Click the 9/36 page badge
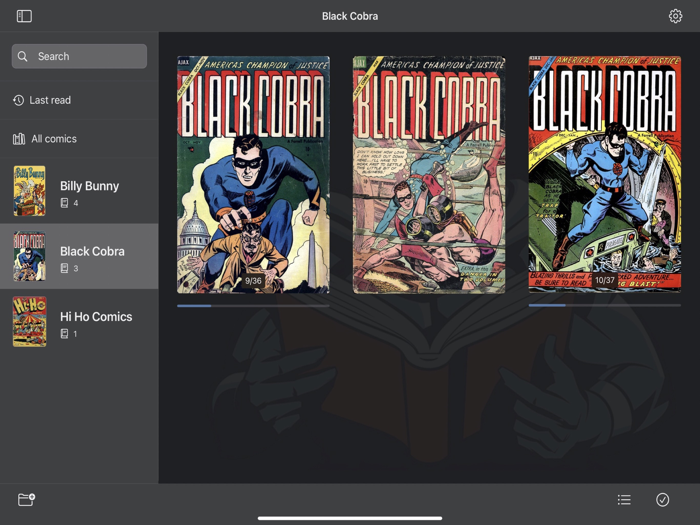 [253, 281]
